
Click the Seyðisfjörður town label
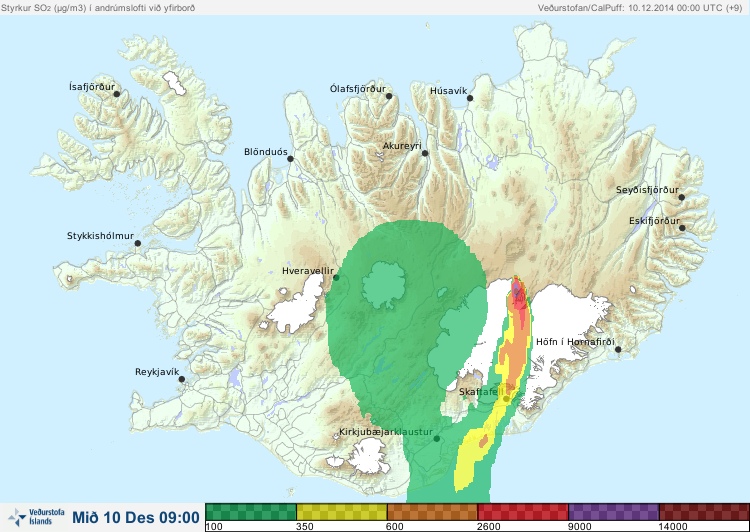pyautogui.click(x=647, y=190)
